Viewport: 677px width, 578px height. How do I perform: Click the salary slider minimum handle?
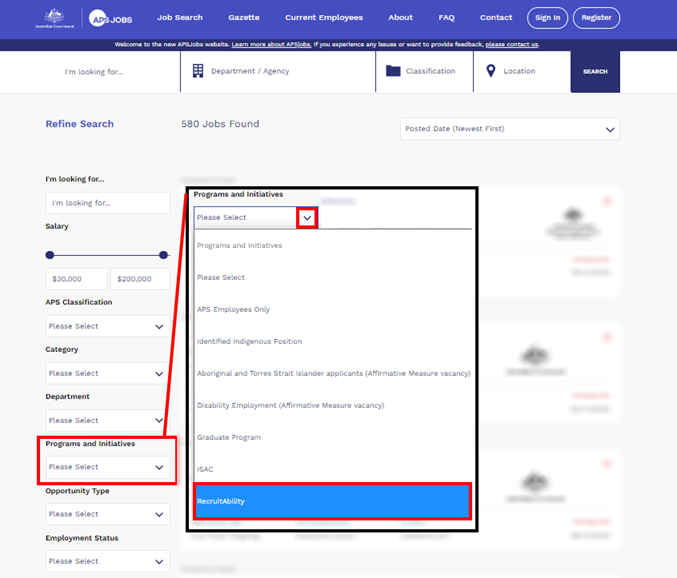(x=50, y=255)
